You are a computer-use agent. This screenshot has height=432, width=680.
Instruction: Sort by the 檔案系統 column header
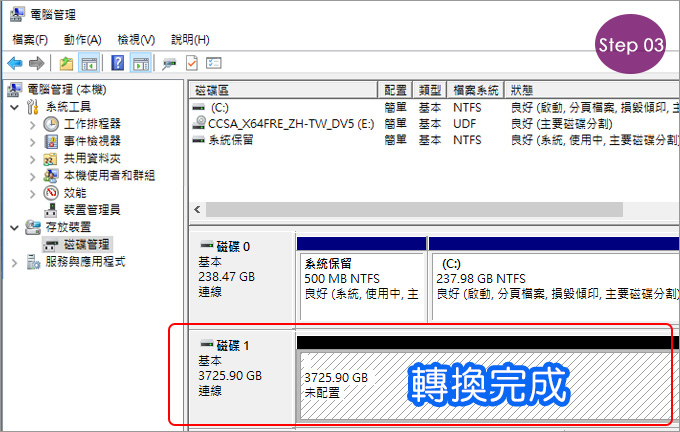[475, 90]
